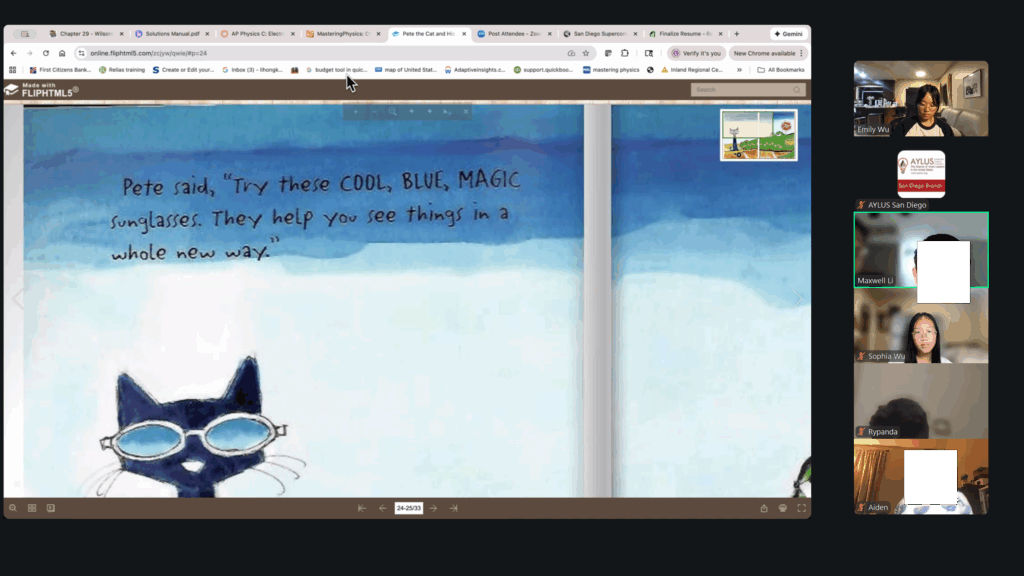Image resolution: width=1024 pixels, height=576 pixels.
Task: Open the All Bookmarks folder
Action: (781, 70)
